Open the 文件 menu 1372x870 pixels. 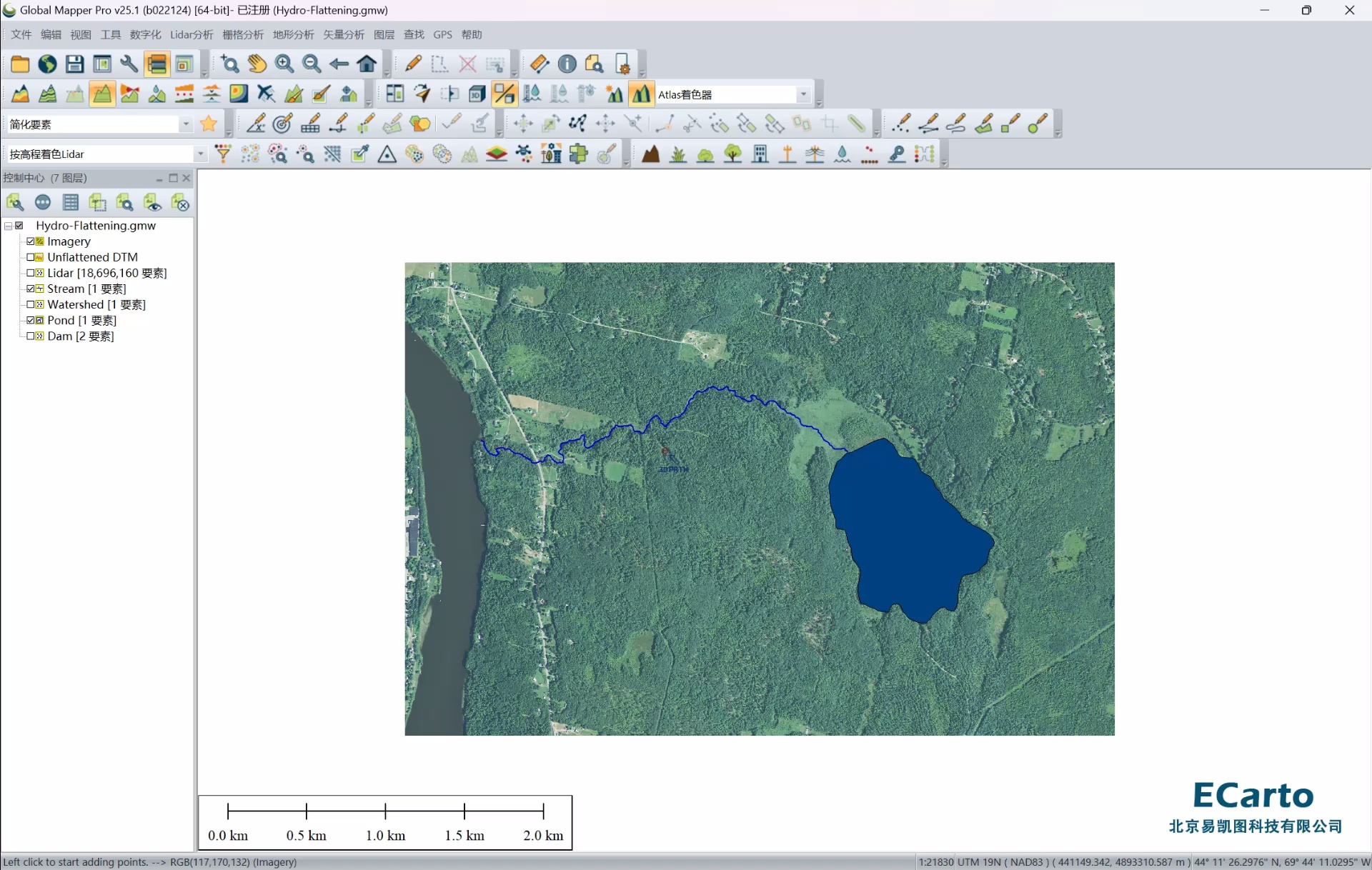(21, 34)
